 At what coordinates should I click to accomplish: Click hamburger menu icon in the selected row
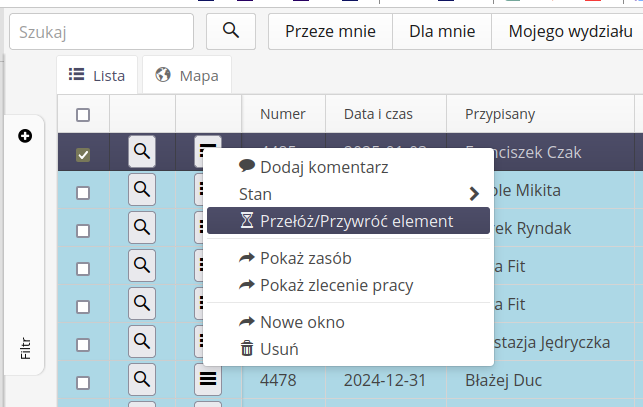pos(206,150)
